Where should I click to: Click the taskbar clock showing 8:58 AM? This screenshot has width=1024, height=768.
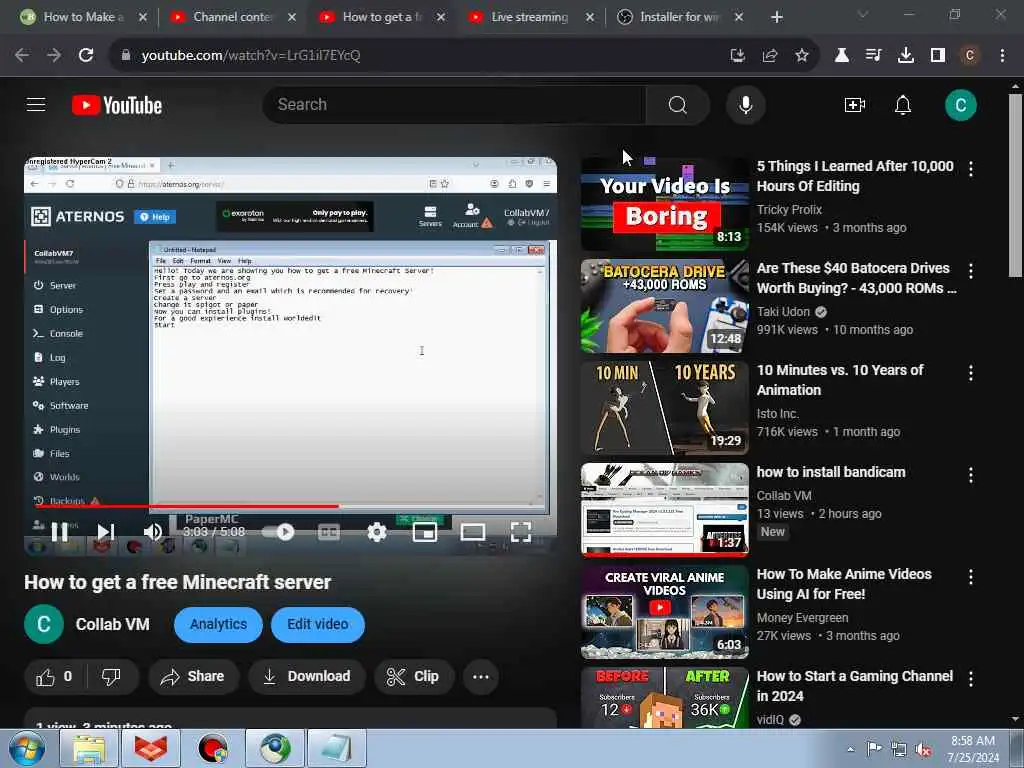pyautogui.click(x=973, y=749)
